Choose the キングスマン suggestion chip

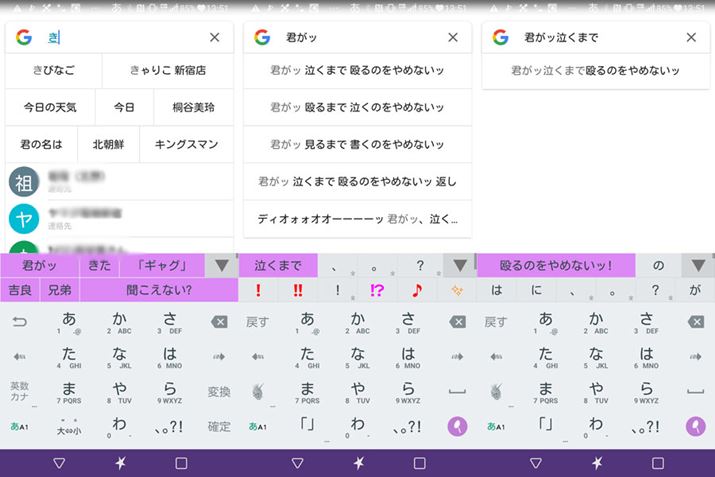(x=186, y=144)
